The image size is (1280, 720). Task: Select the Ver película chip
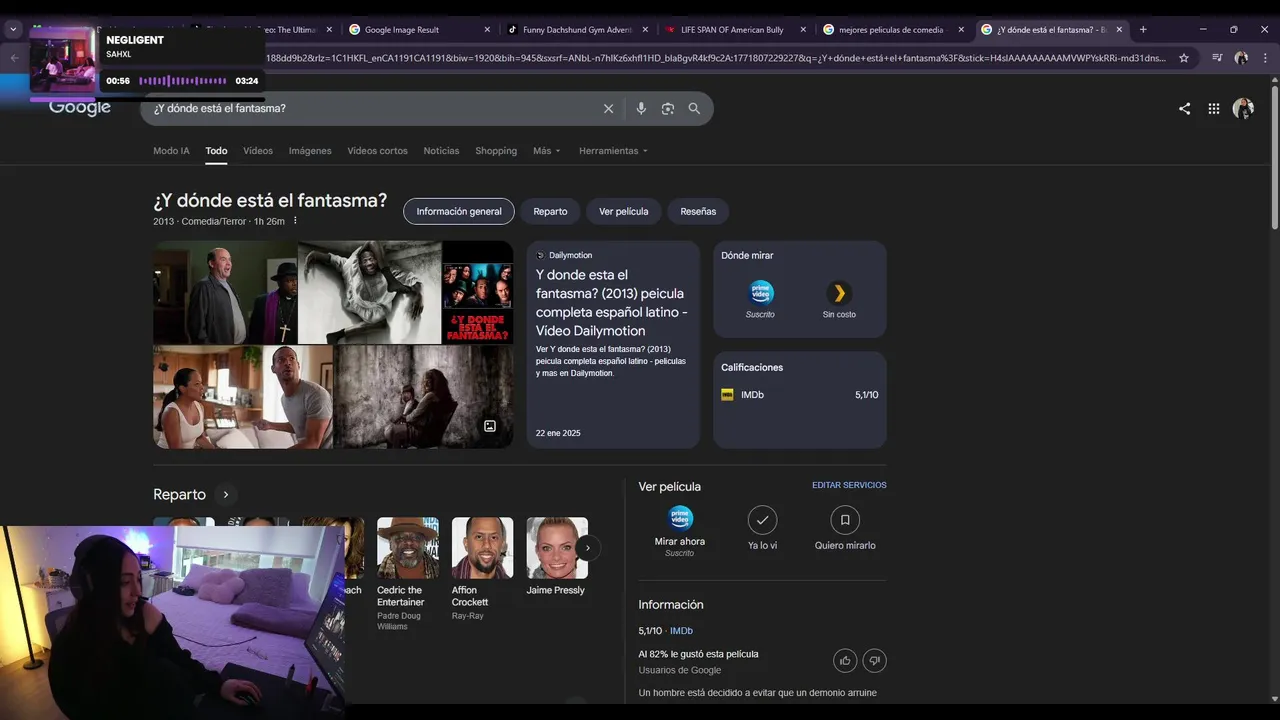coord(623,211)
